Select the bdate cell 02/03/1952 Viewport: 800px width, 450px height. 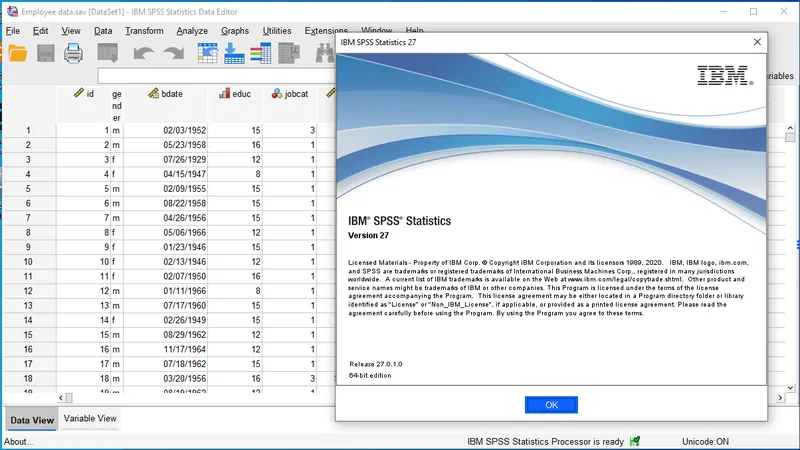[x=165, y=130]
